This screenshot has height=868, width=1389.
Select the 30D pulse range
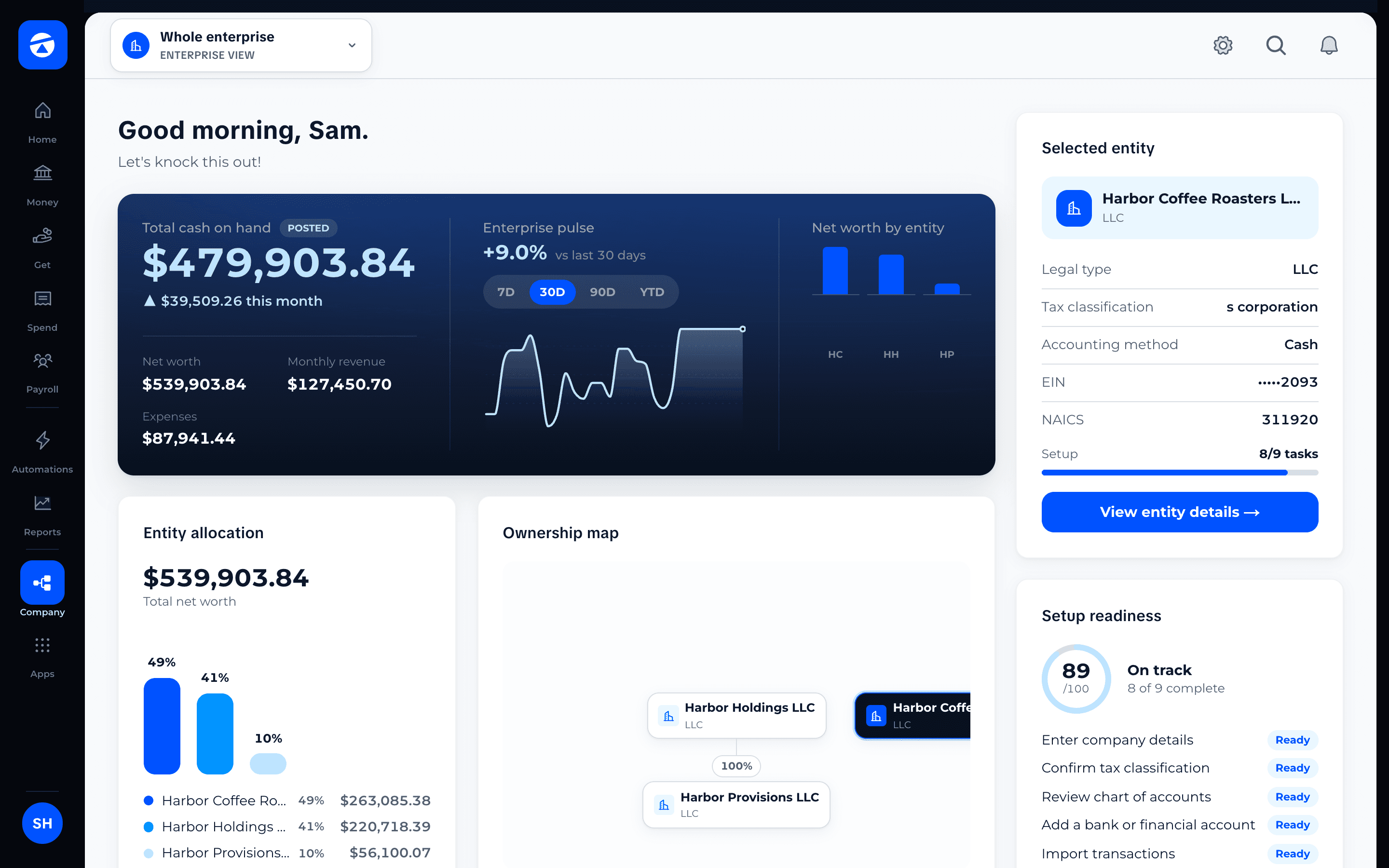point(552,292)
